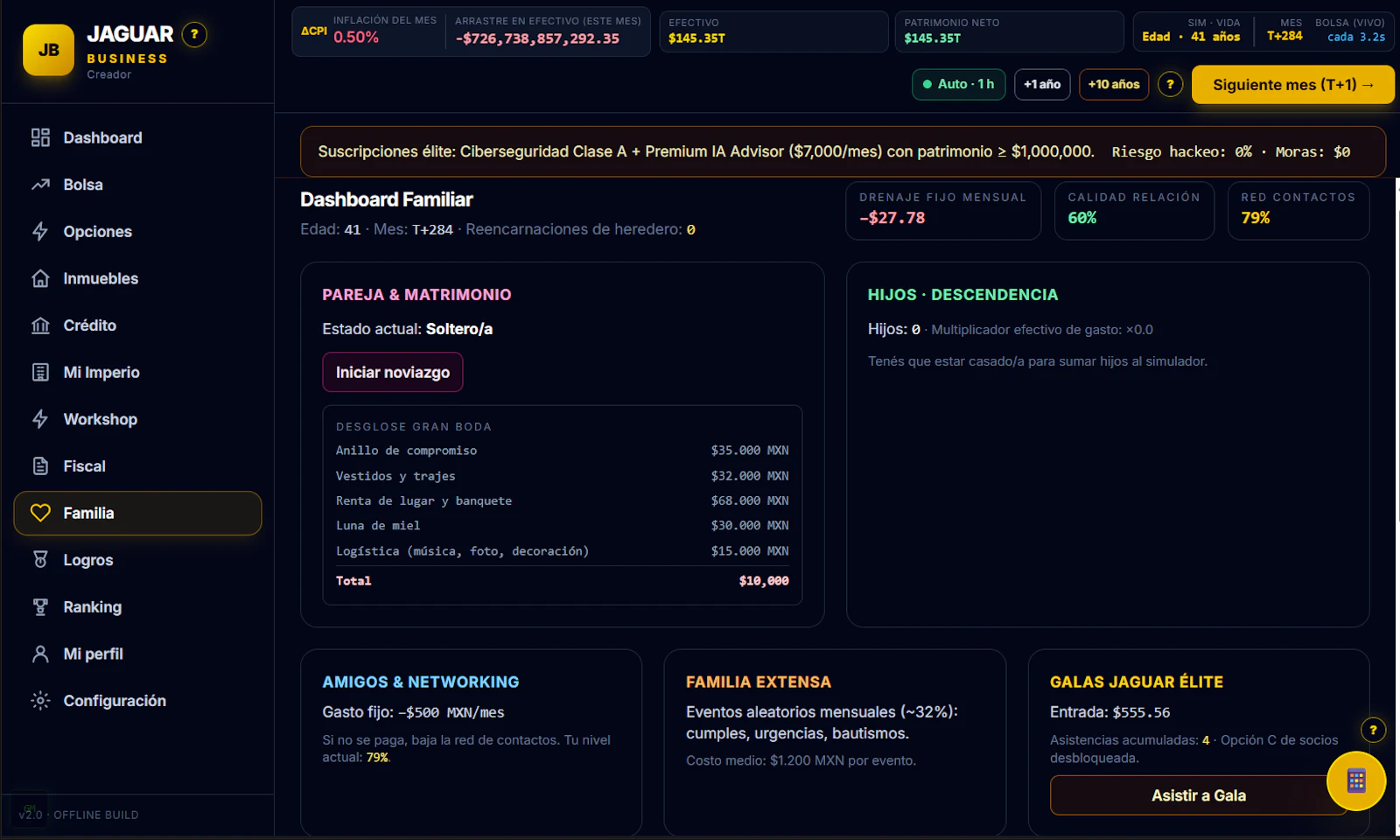The image size is (1400, 840).
Task: Click Asistir a Gala button
Action: click(1198, 795)
